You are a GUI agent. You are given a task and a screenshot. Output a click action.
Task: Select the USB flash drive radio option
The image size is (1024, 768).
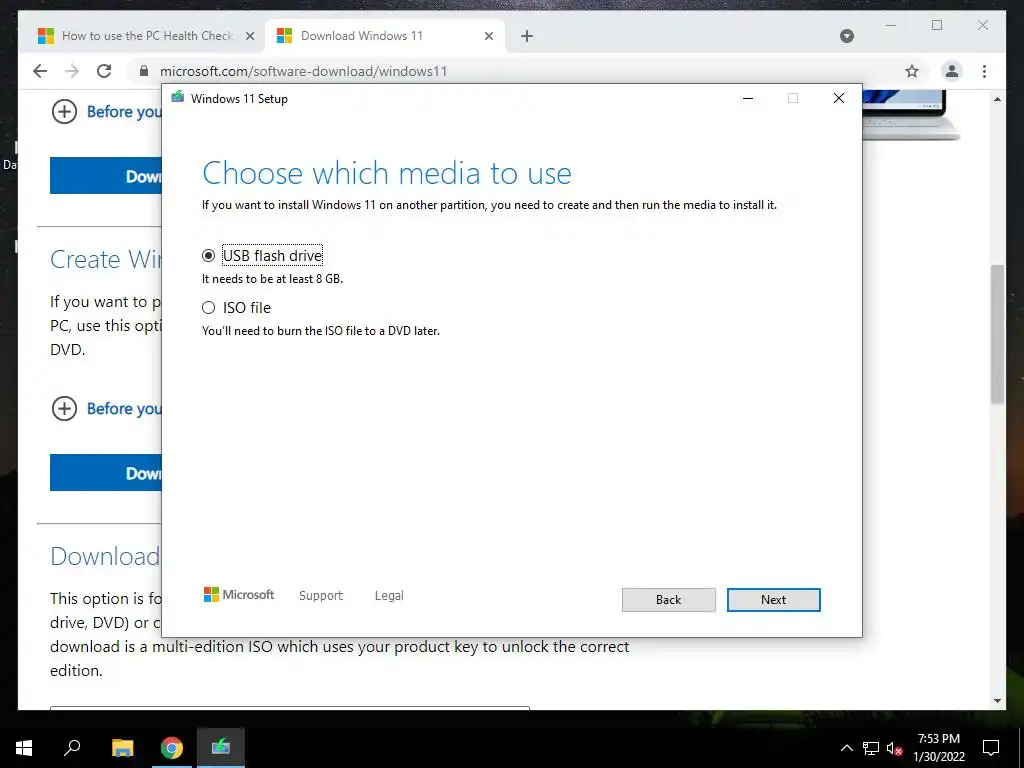208,255
